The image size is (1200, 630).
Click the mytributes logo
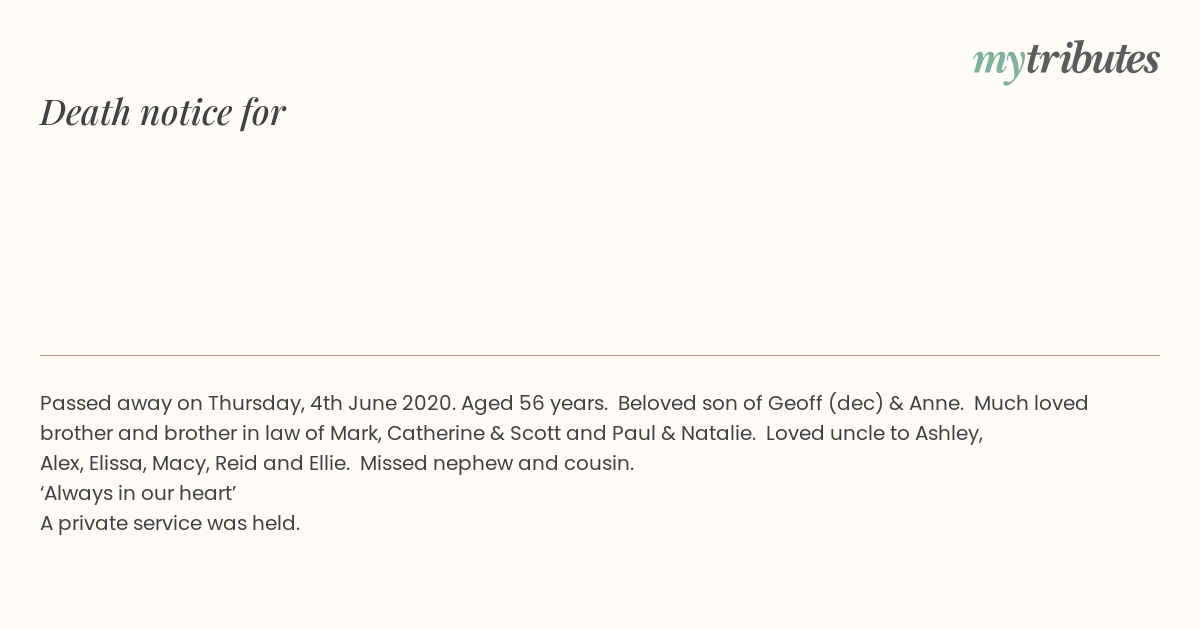click(x=1065, y=60)
